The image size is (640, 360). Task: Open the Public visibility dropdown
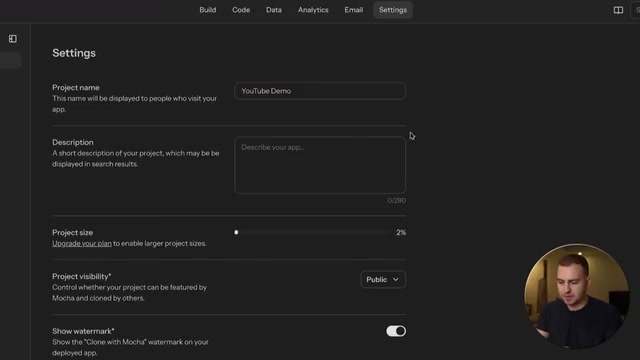point(383,280)
